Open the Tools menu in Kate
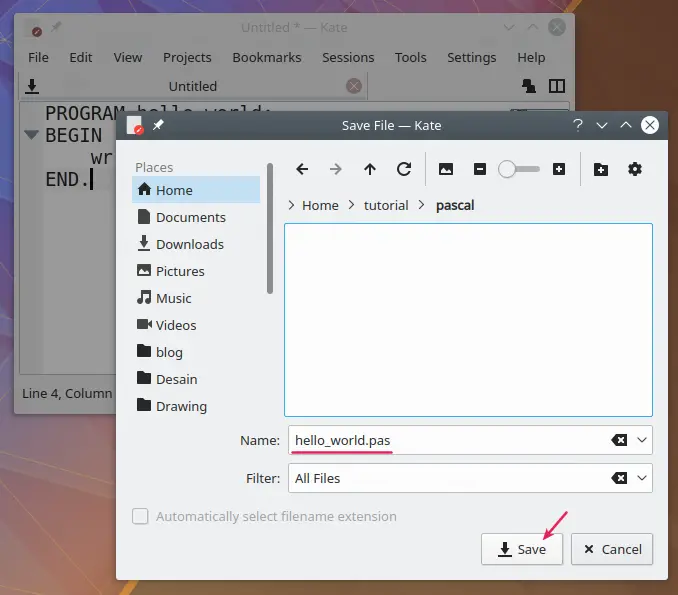 click(410, 58)
